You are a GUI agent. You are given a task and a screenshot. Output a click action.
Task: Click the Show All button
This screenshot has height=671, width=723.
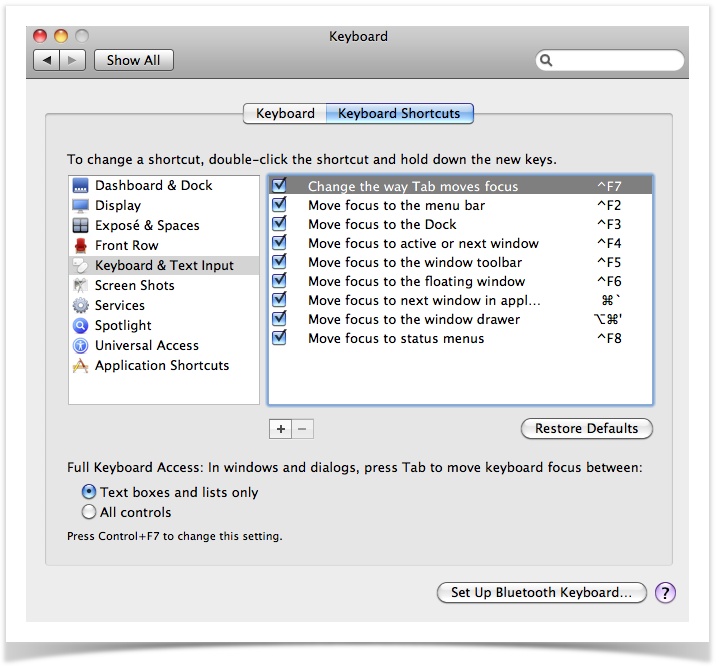(x=134, y=60)
